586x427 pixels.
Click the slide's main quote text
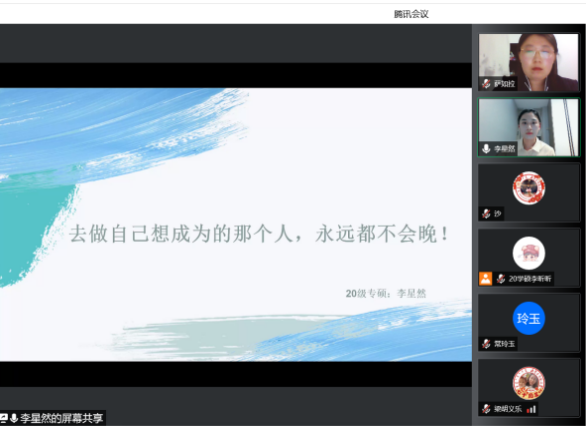click(x=259, y=234)
